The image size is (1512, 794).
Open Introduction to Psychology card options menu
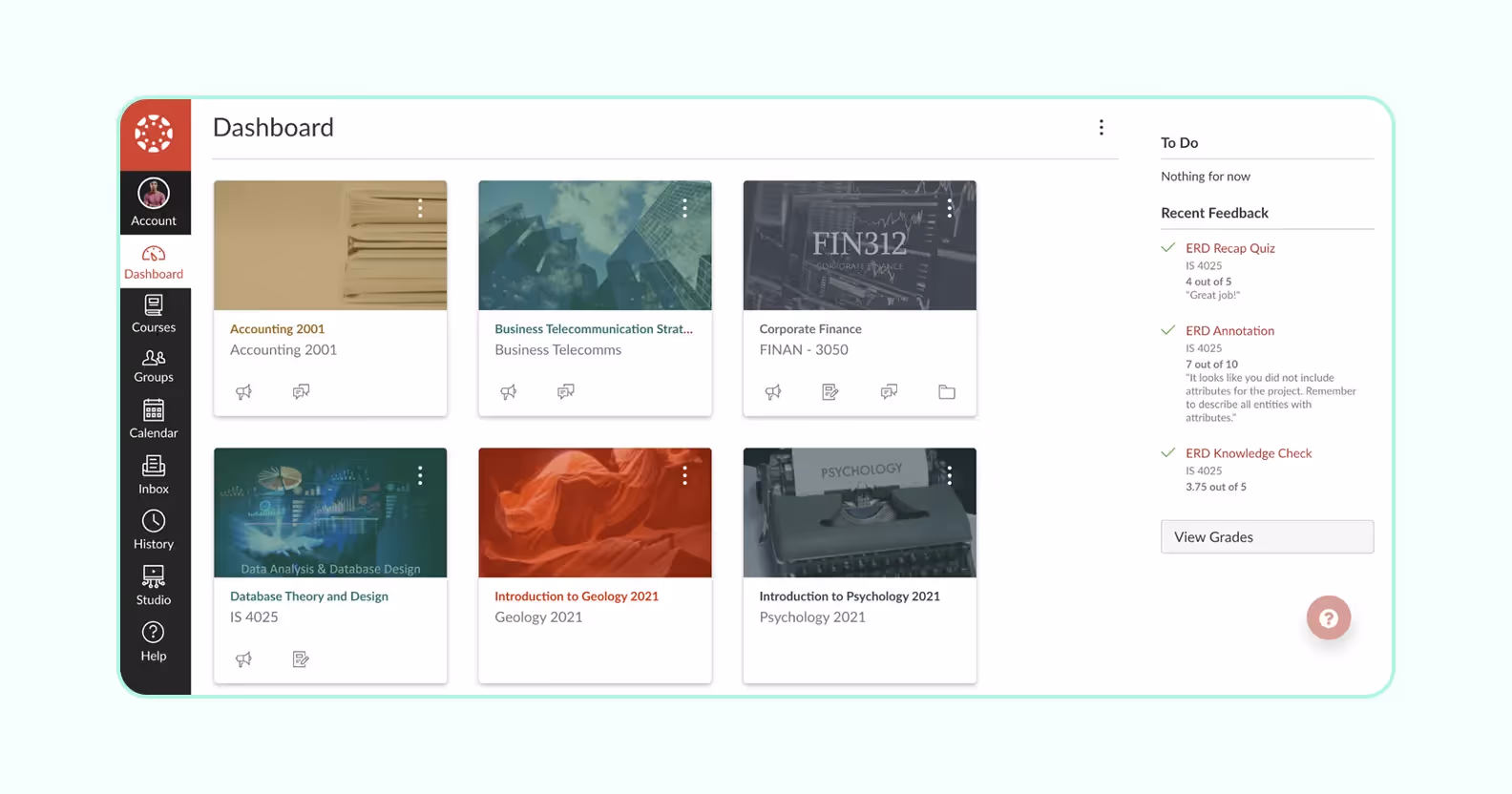(x=950, y=475)
